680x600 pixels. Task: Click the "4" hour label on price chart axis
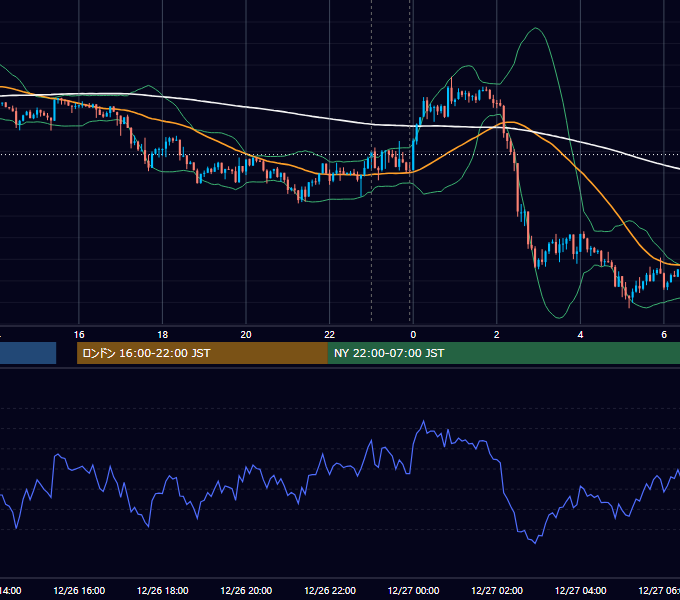580,335
